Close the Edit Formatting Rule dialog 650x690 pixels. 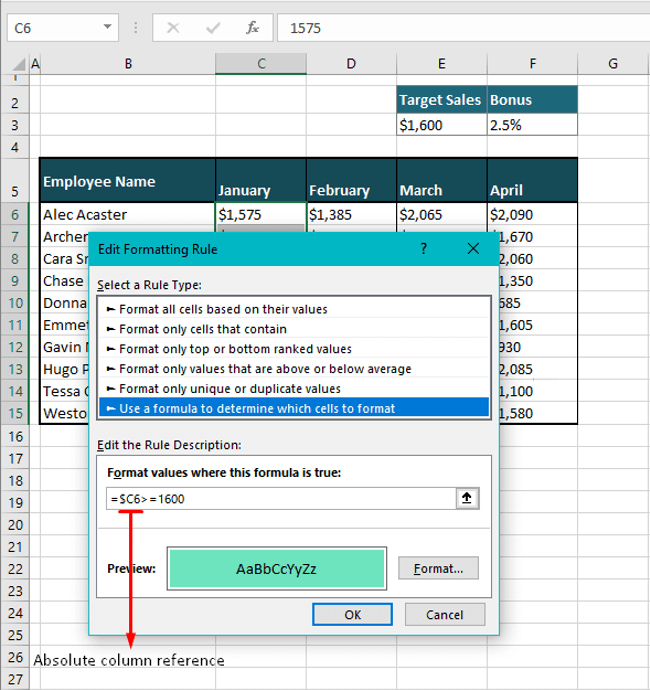pos(473,249)
